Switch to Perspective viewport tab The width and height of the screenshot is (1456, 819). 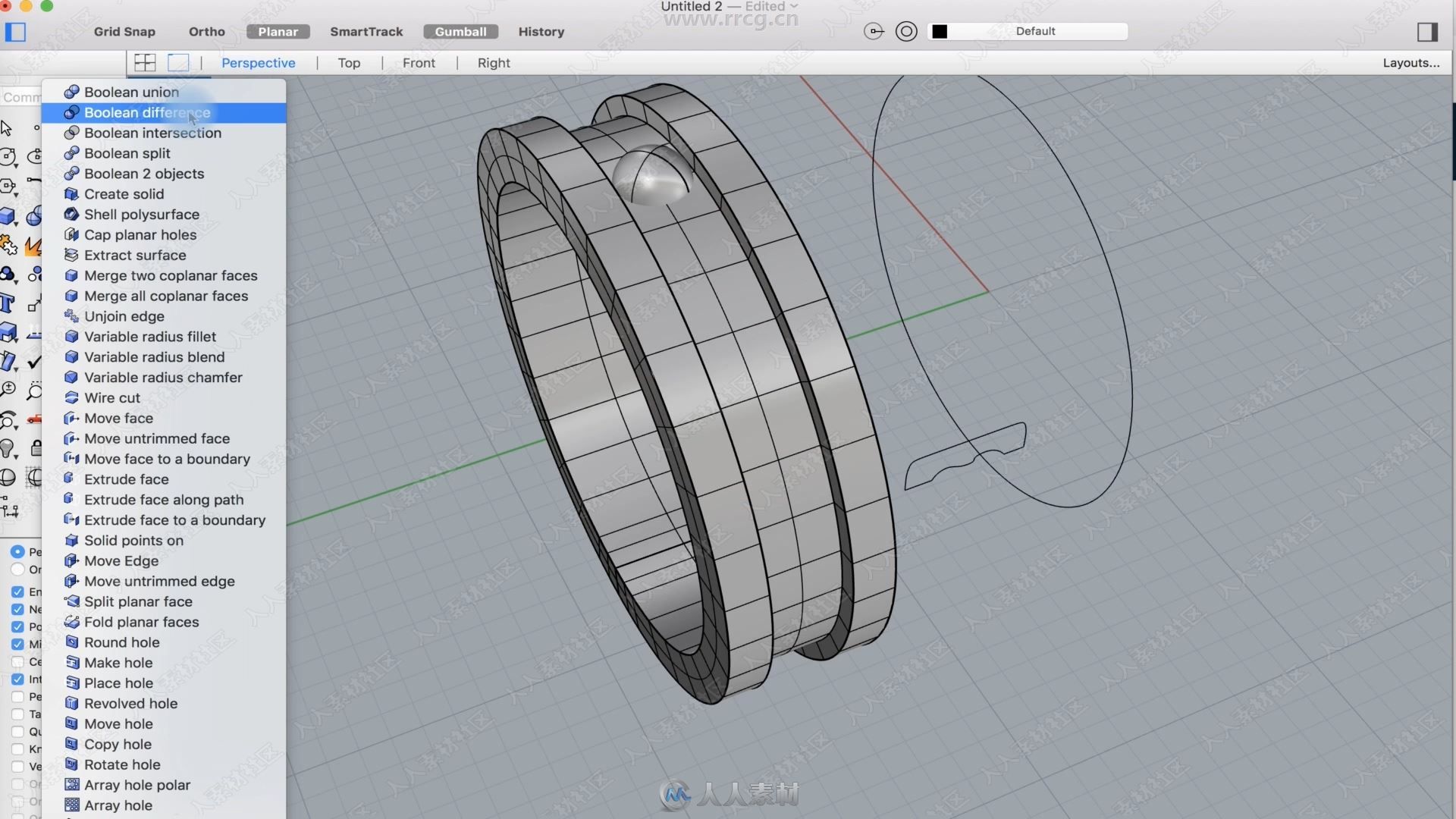coord(258,62)
